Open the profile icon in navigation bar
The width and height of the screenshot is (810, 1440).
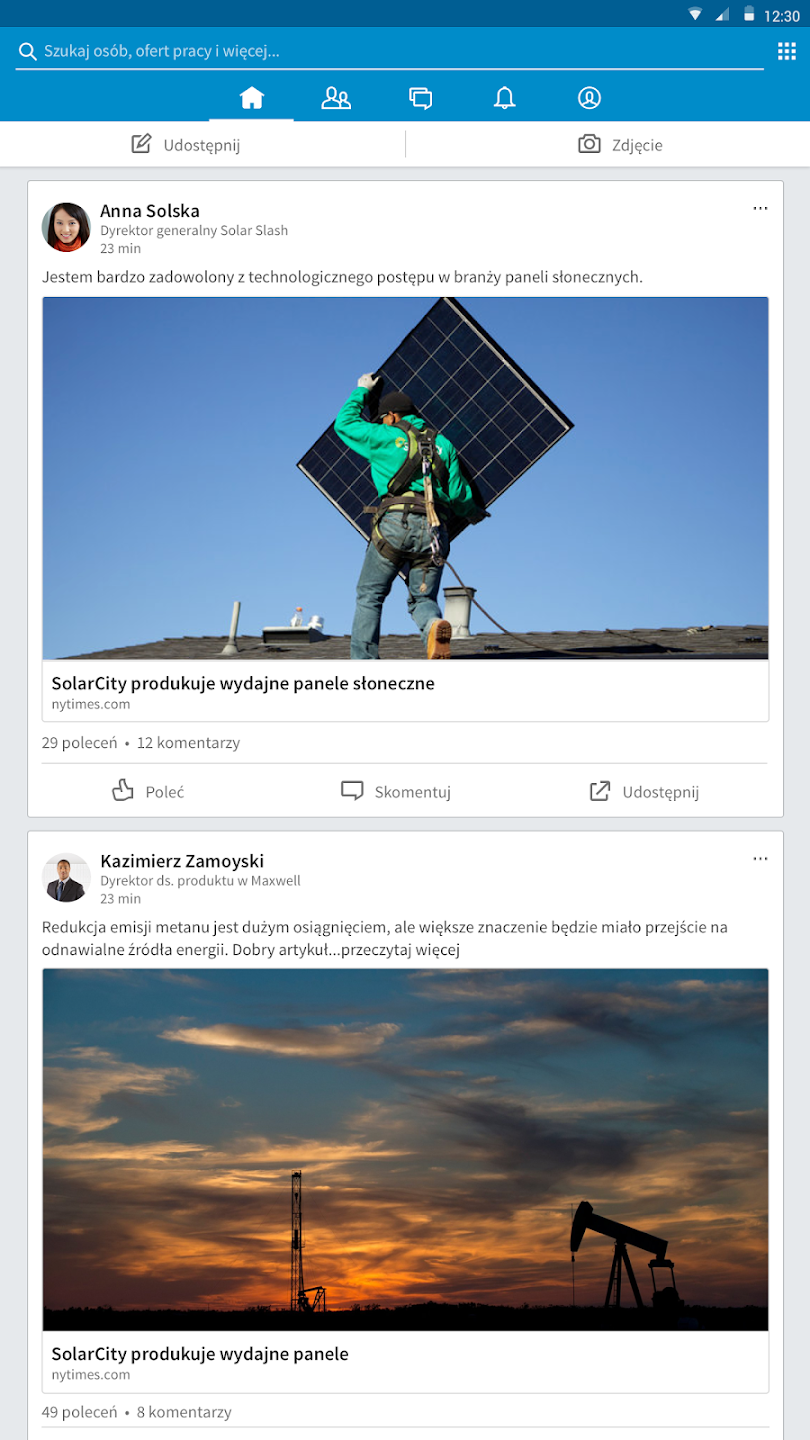(589, 98)
